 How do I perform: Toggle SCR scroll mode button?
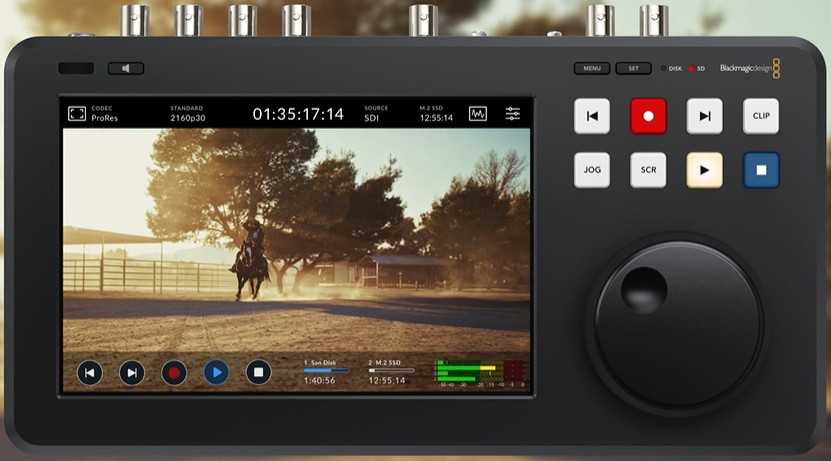click(x=648, y=170)
